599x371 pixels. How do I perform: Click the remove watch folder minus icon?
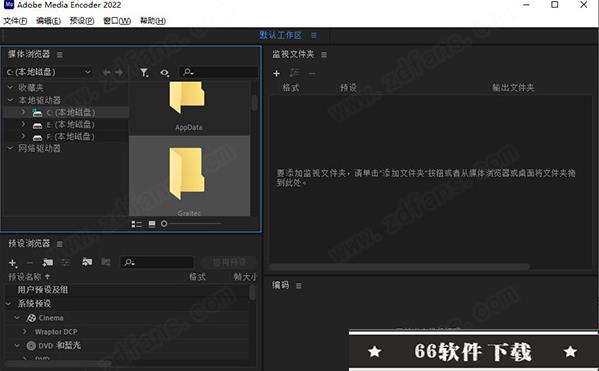312,73
